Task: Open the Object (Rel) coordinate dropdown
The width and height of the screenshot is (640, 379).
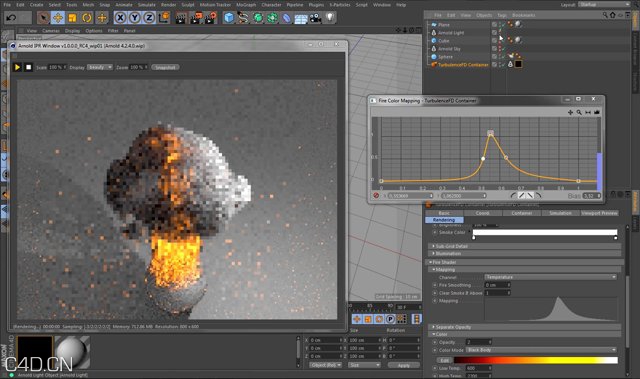Action: [x=325, y=365]
